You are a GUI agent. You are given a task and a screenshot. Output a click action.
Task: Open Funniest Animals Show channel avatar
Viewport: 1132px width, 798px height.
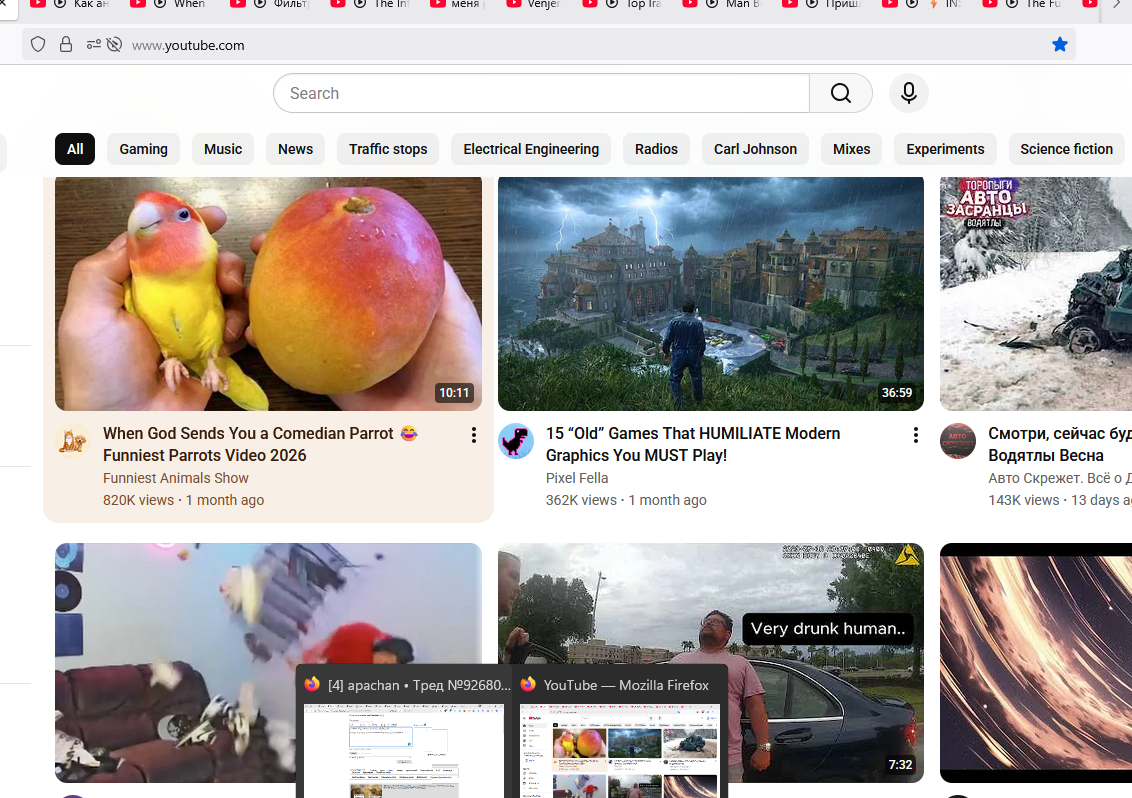73,441
